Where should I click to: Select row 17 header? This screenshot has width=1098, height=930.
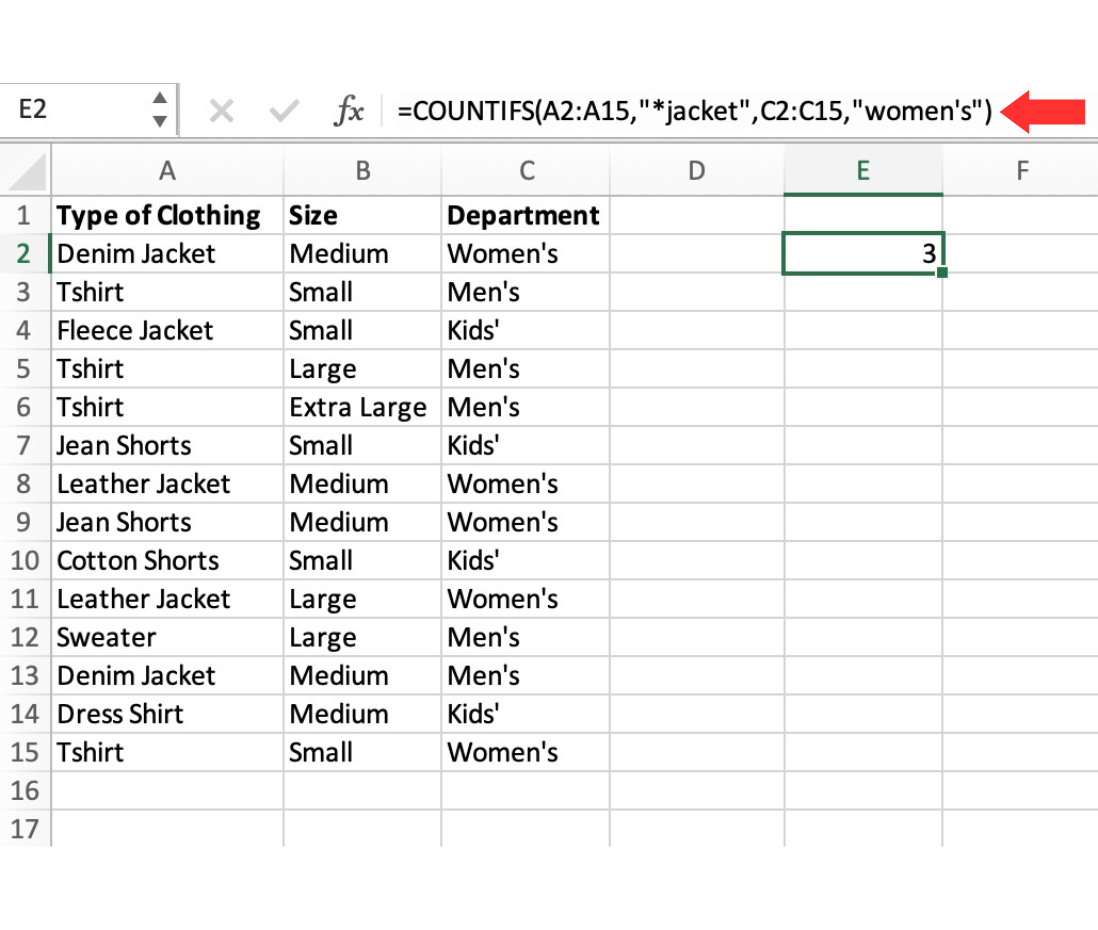(25, 829)
